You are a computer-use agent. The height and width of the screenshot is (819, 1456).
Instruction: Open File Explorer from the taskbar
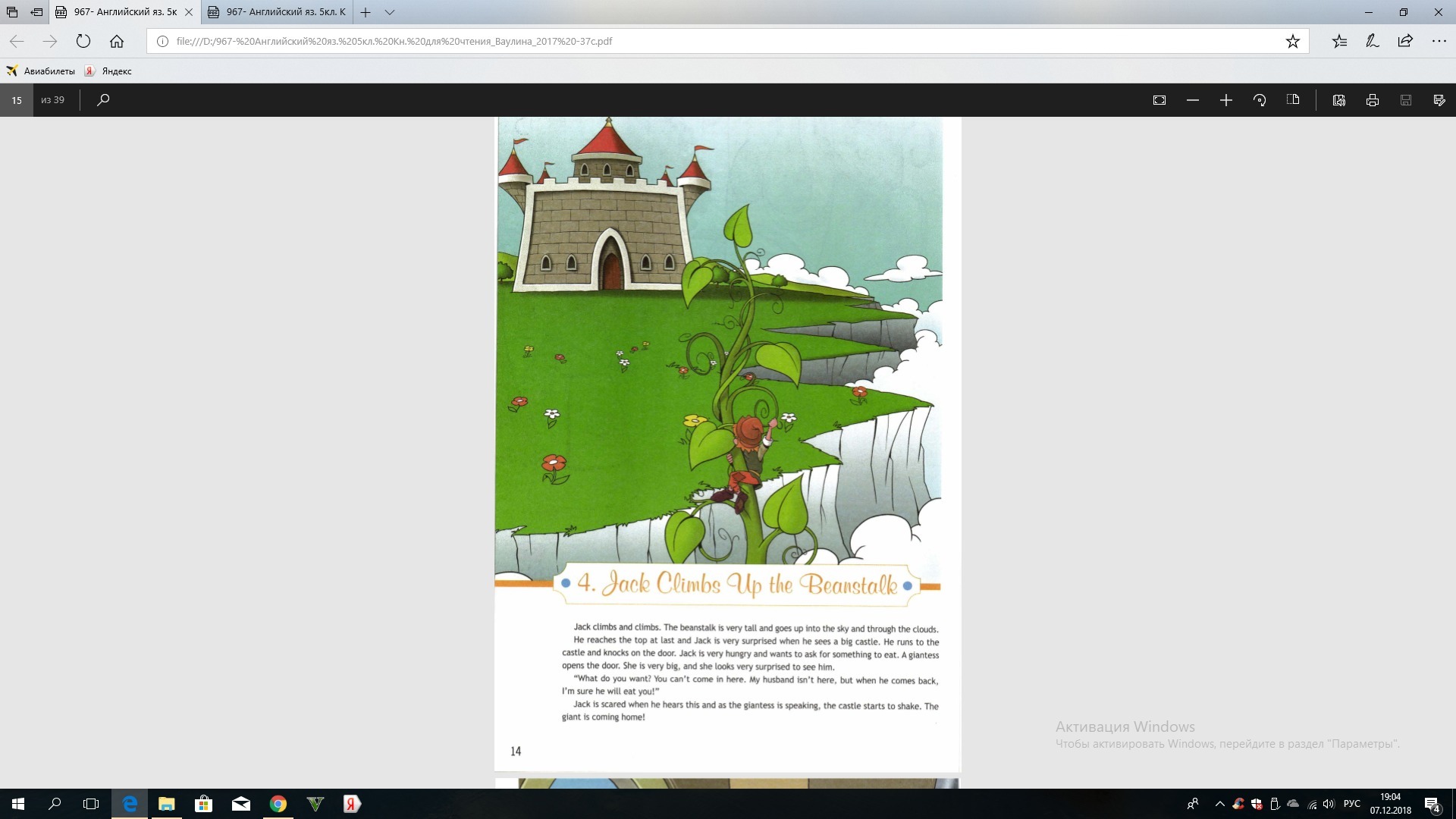tap(167, 804)
